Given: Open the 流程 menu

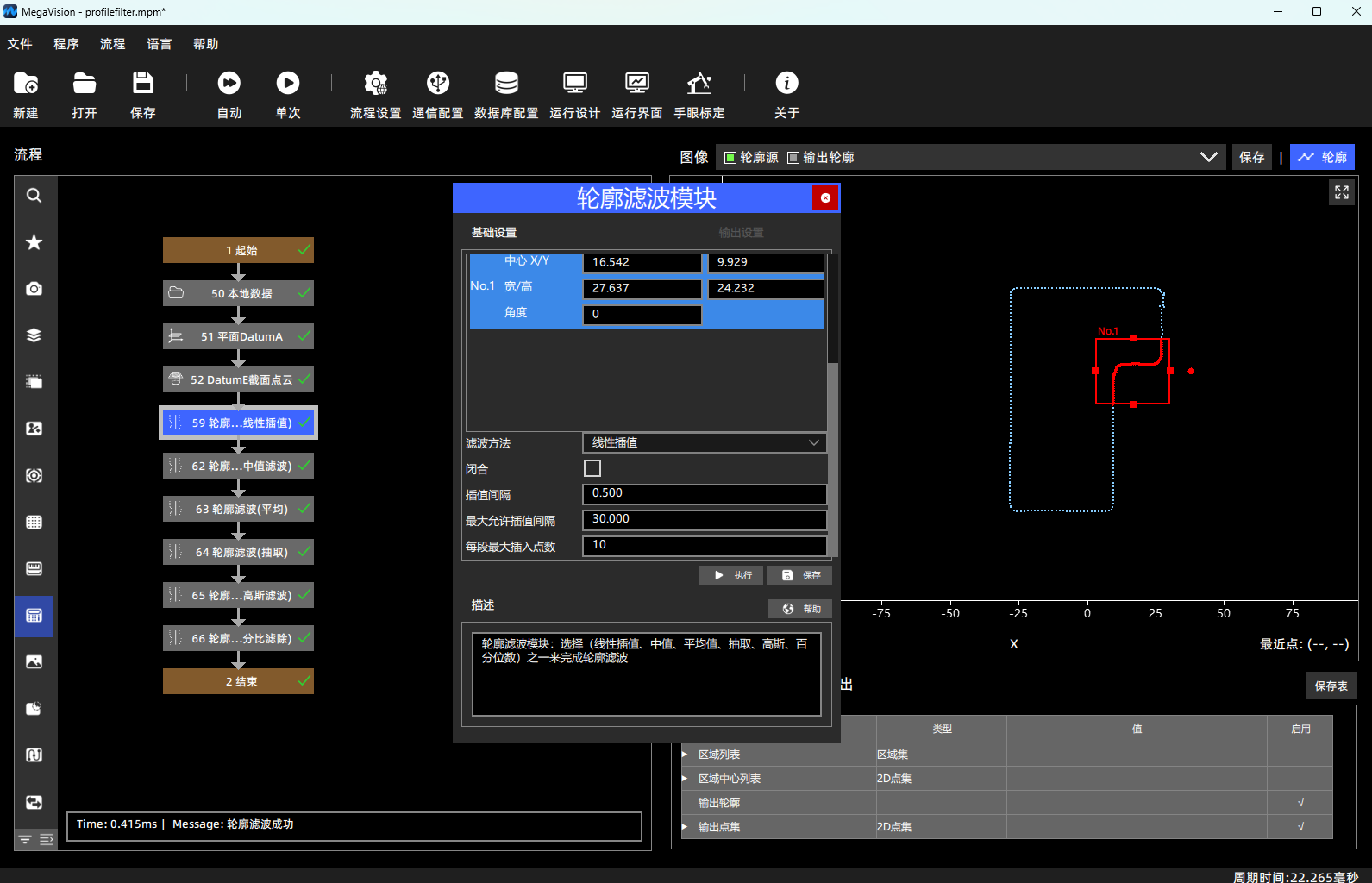Looking at the screenshot, I should point(113,44).
